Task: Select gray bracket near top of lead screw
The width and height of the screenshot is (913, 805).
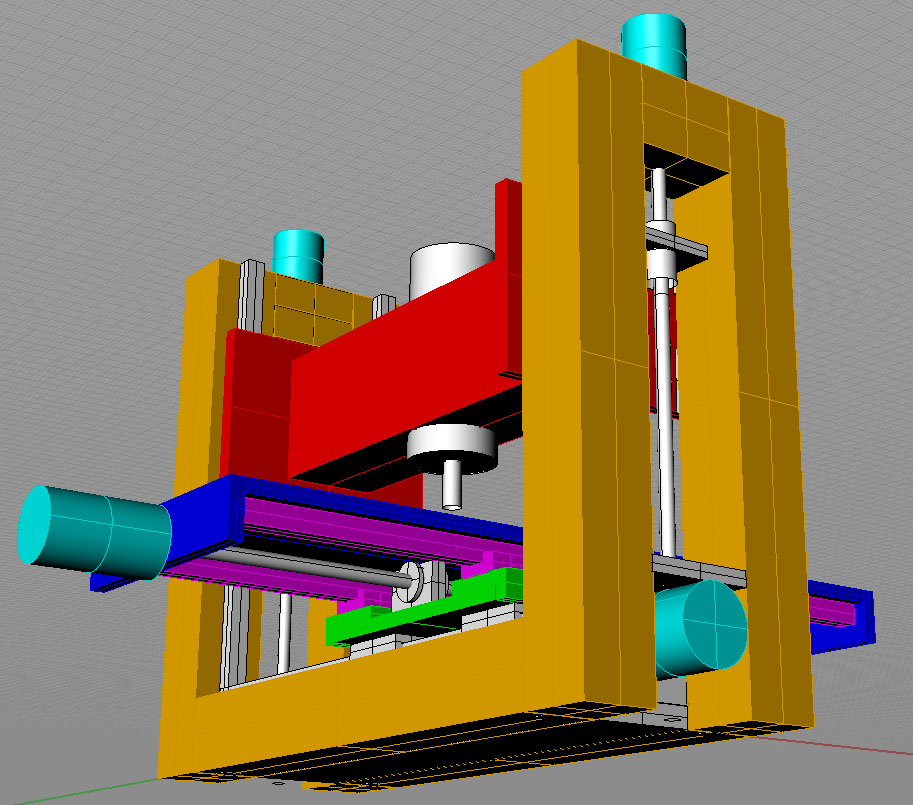Action: 676,241
